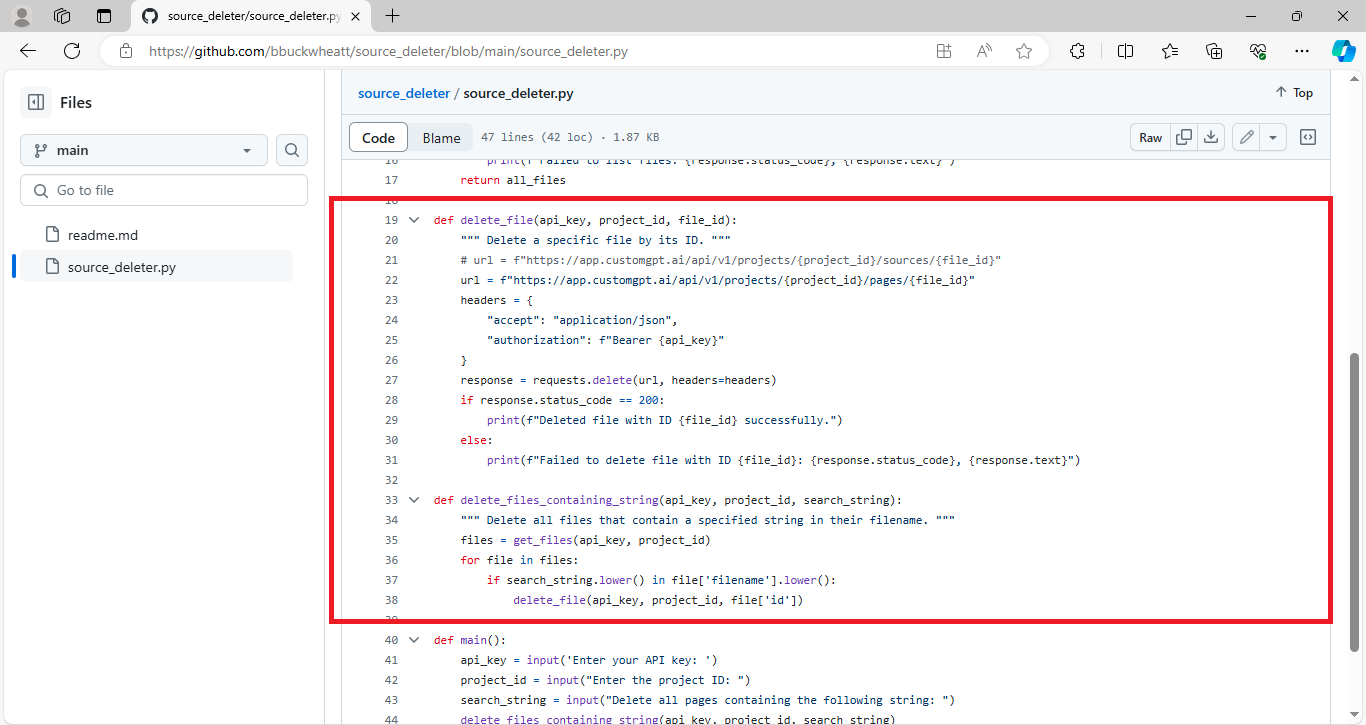Screen dimensions: 1366x725
Task: Switch to the Code view tab
Action: 378,136
